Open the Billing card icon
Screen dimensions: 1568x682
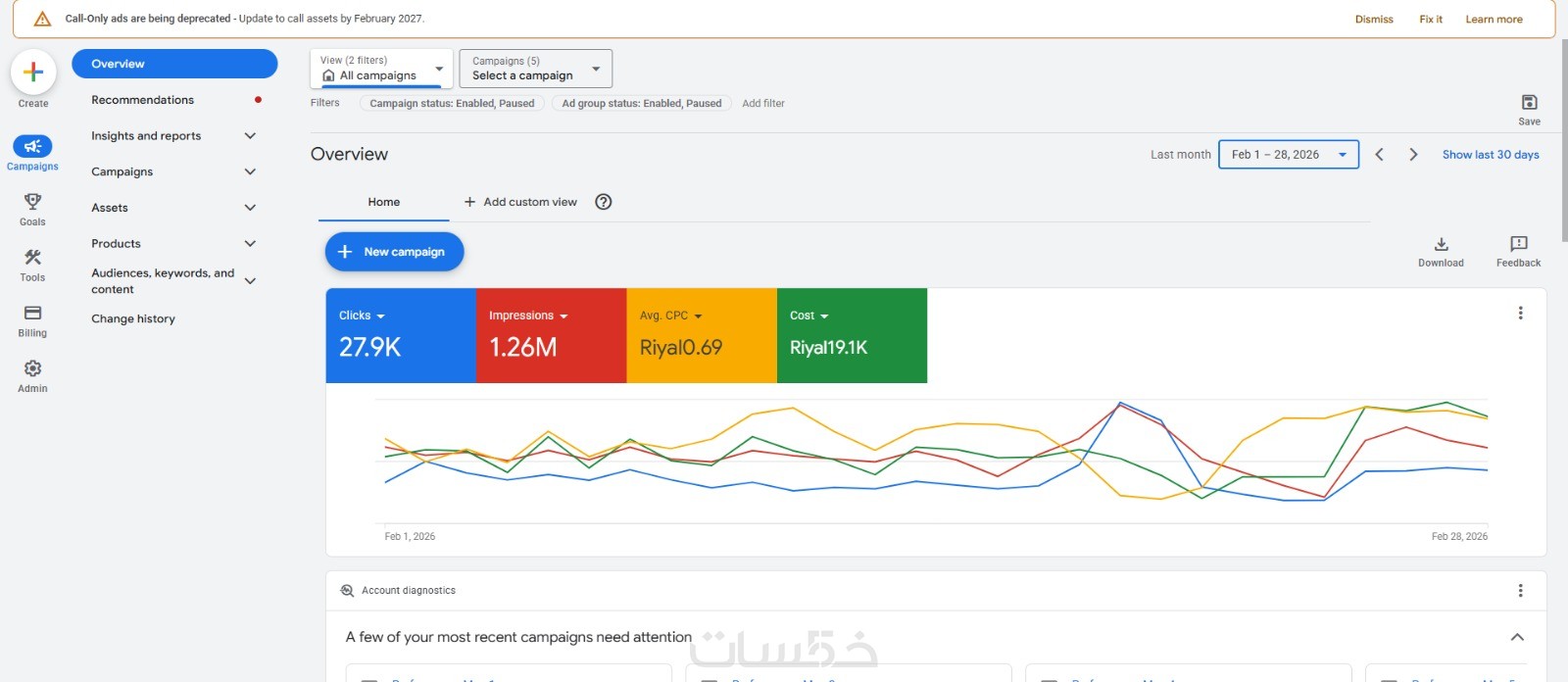pos(32,313)
